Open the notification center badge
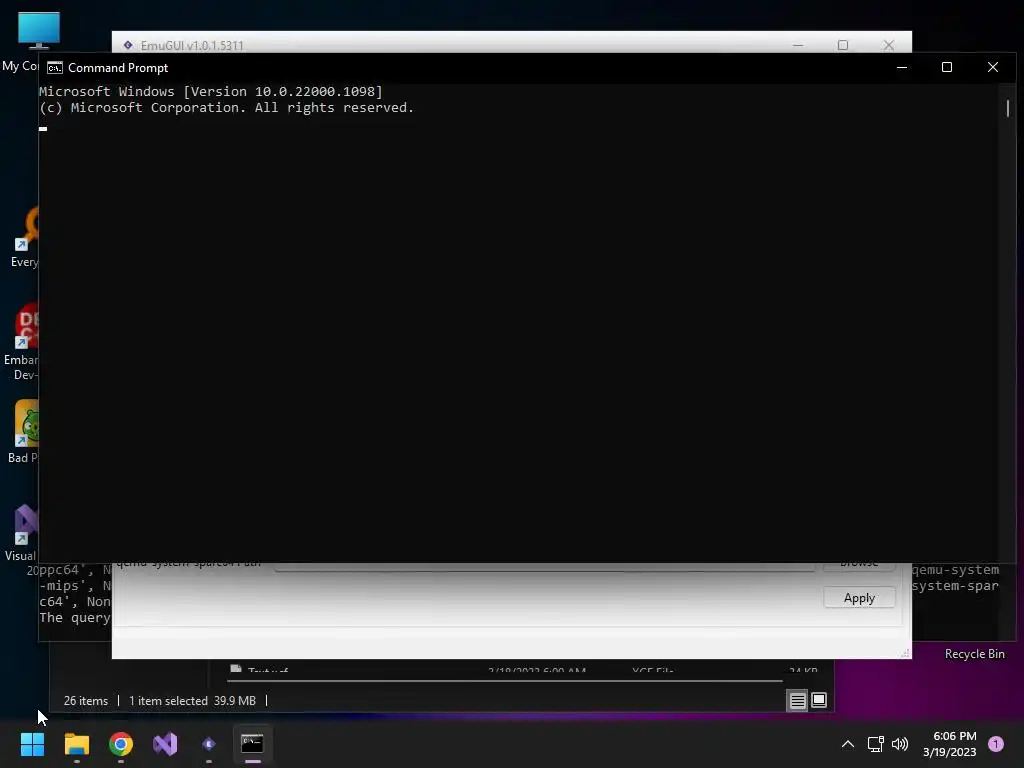Image resolution: width=1024 pixels, height=768 pixels. pyautogui.click(x=996, y=744)
